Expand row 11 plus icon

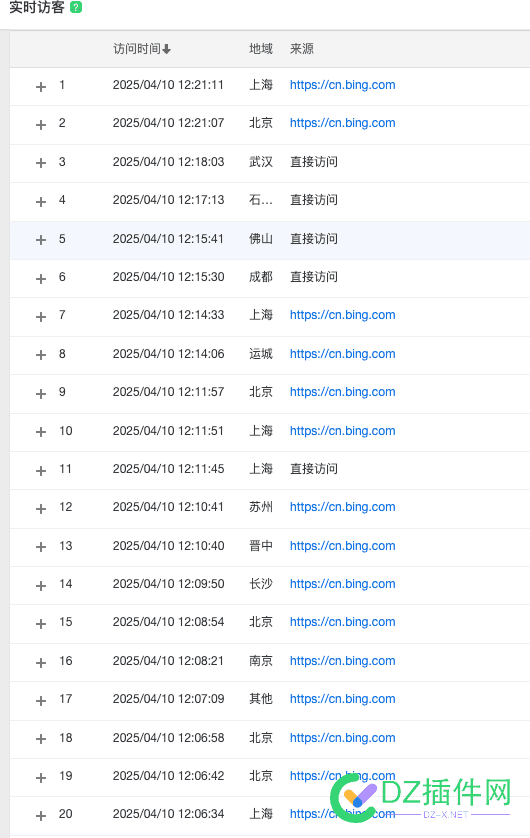coord(41,470)
